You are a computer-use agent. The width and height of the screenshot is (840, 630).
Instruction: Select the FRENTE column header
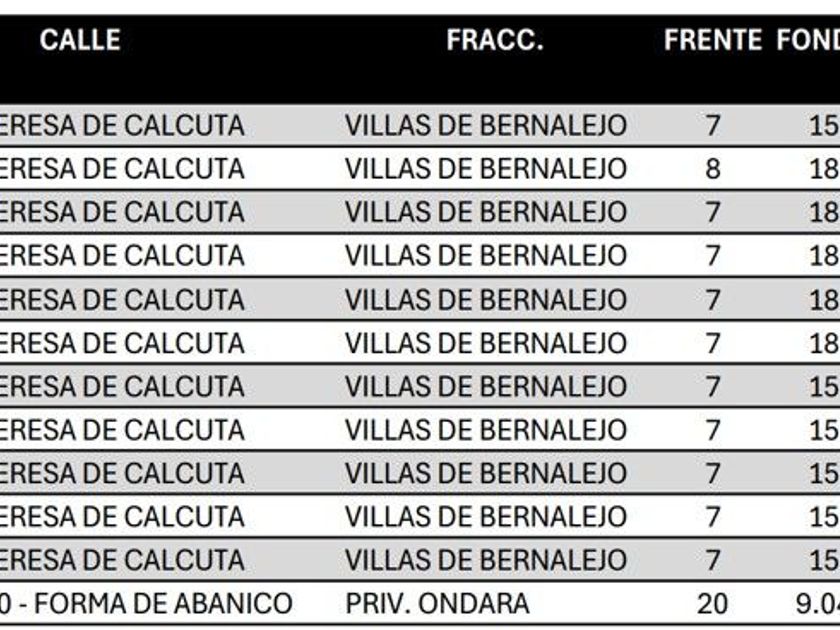click(x=712, y=40)
